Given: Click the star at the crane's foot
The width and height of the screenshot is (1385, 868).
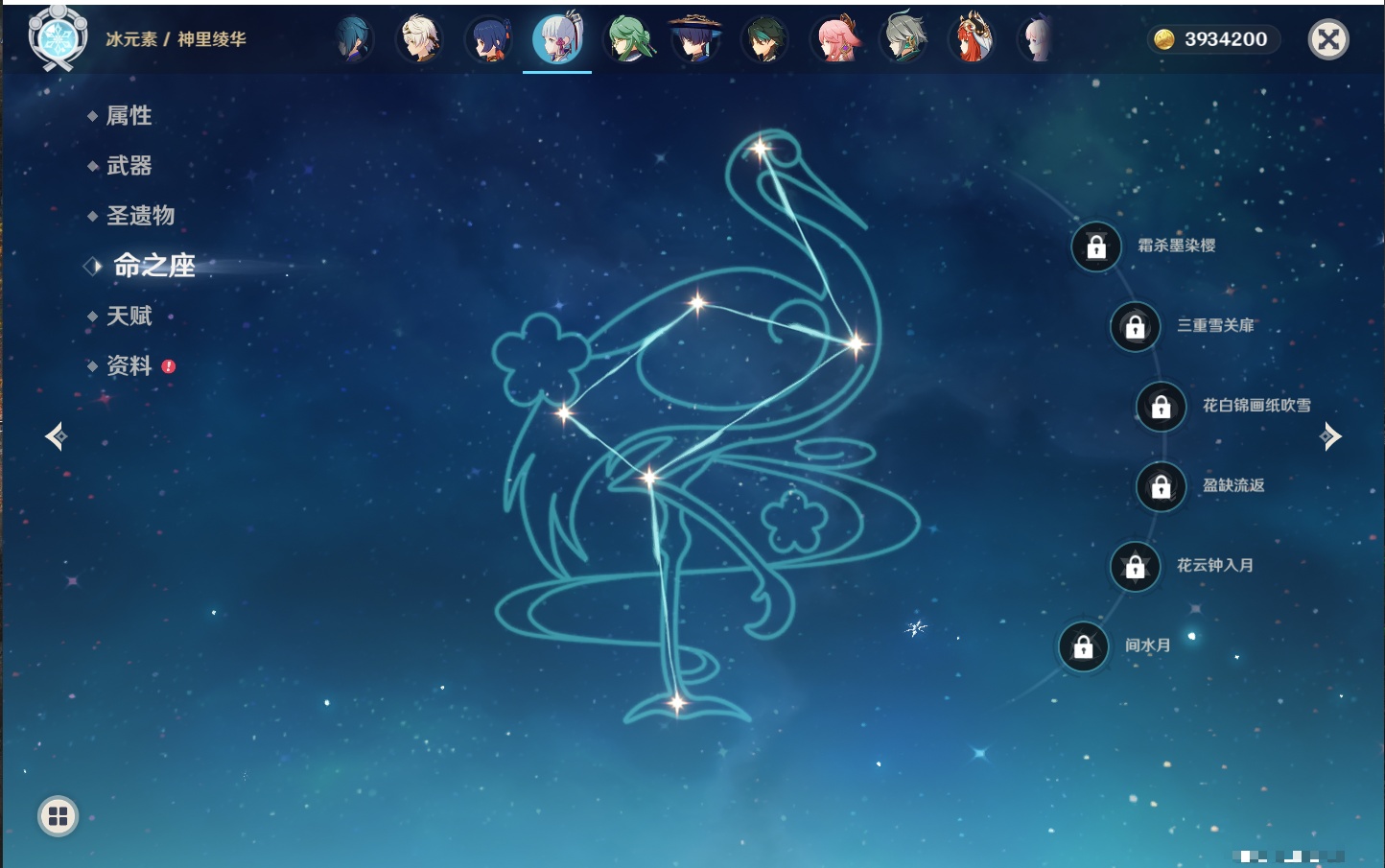Looking at the screenshot, I should tap(677, 703).
